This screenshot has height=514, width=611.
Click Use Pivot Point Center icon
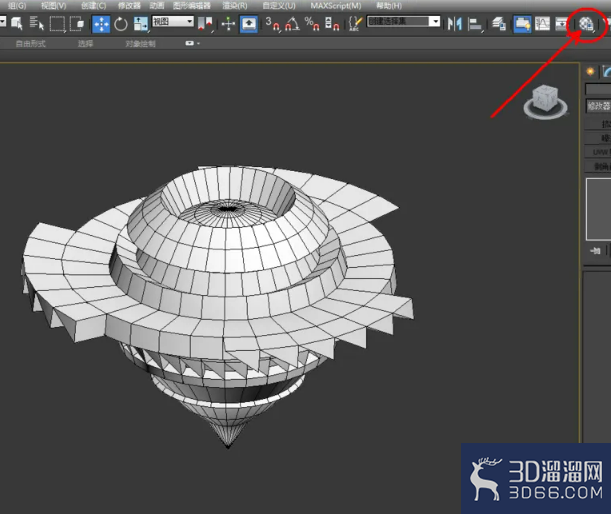click(x=205, y=24)
